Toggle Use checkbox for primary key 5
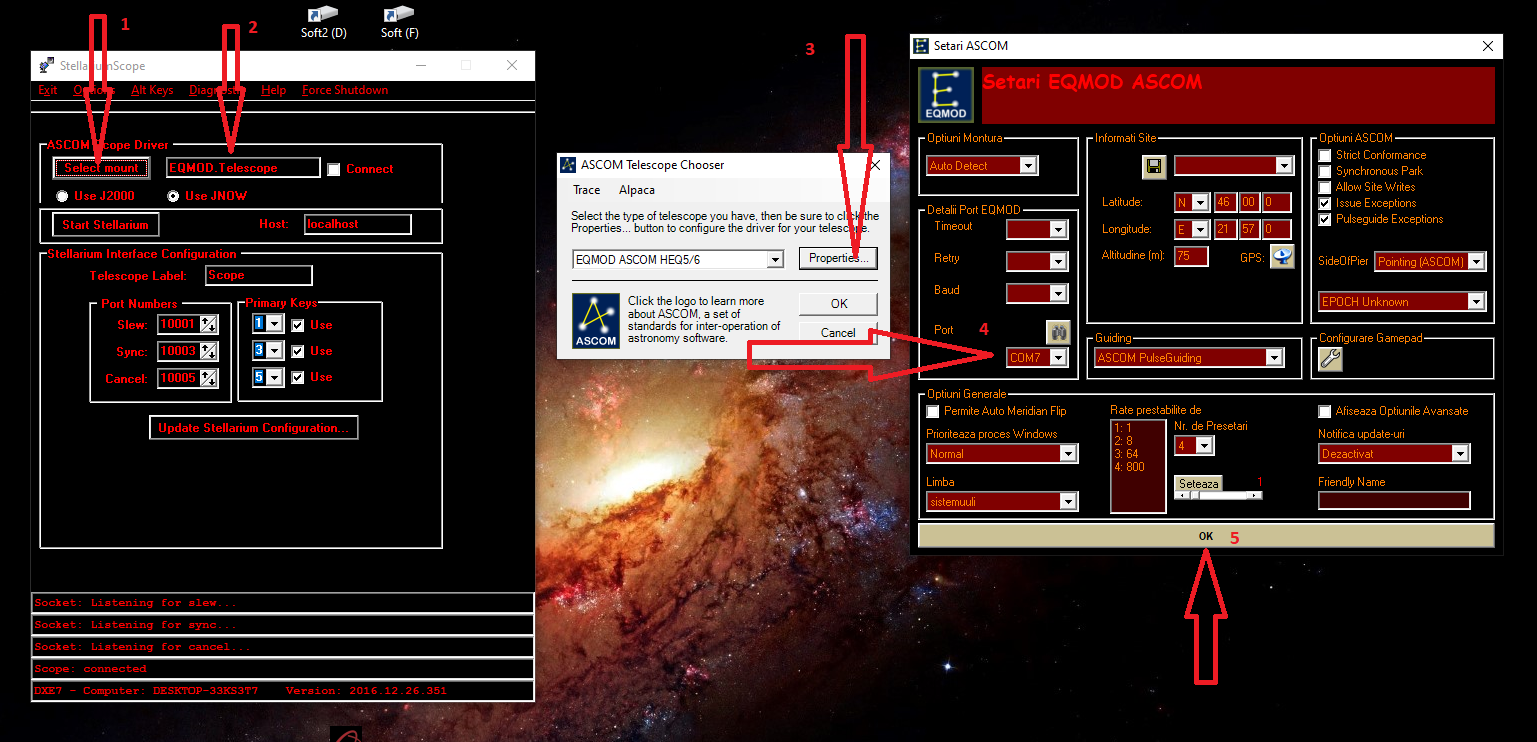Image resolution: width=1537 pixels, height=742 pixels. tap(298, 377)
